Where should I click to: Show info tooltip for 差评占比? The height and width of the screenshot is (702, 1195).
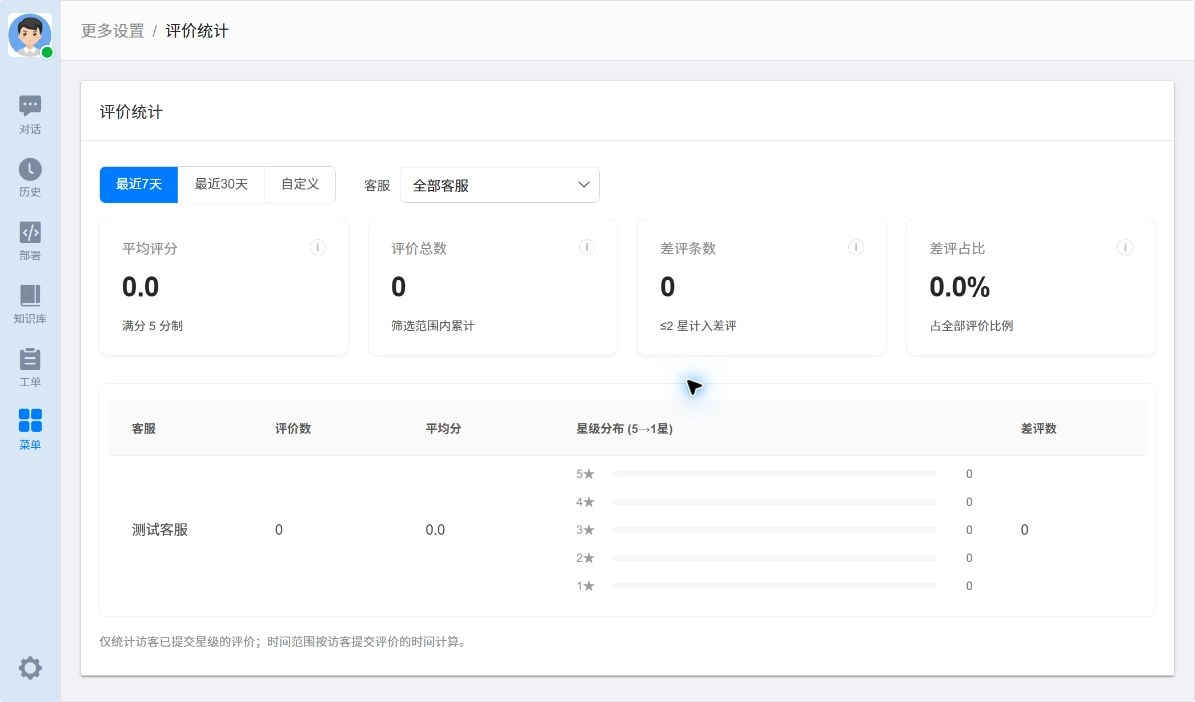1124,247
